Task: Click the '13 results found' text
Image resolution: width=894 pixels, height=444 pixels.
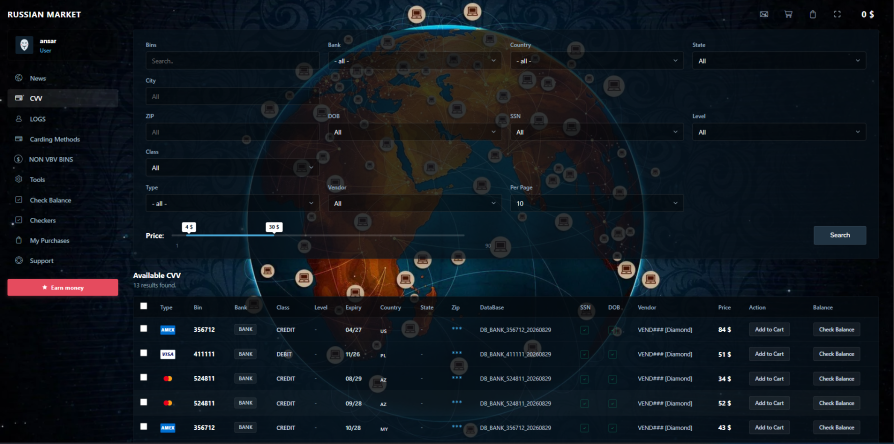Action: [x=155, y=285]
